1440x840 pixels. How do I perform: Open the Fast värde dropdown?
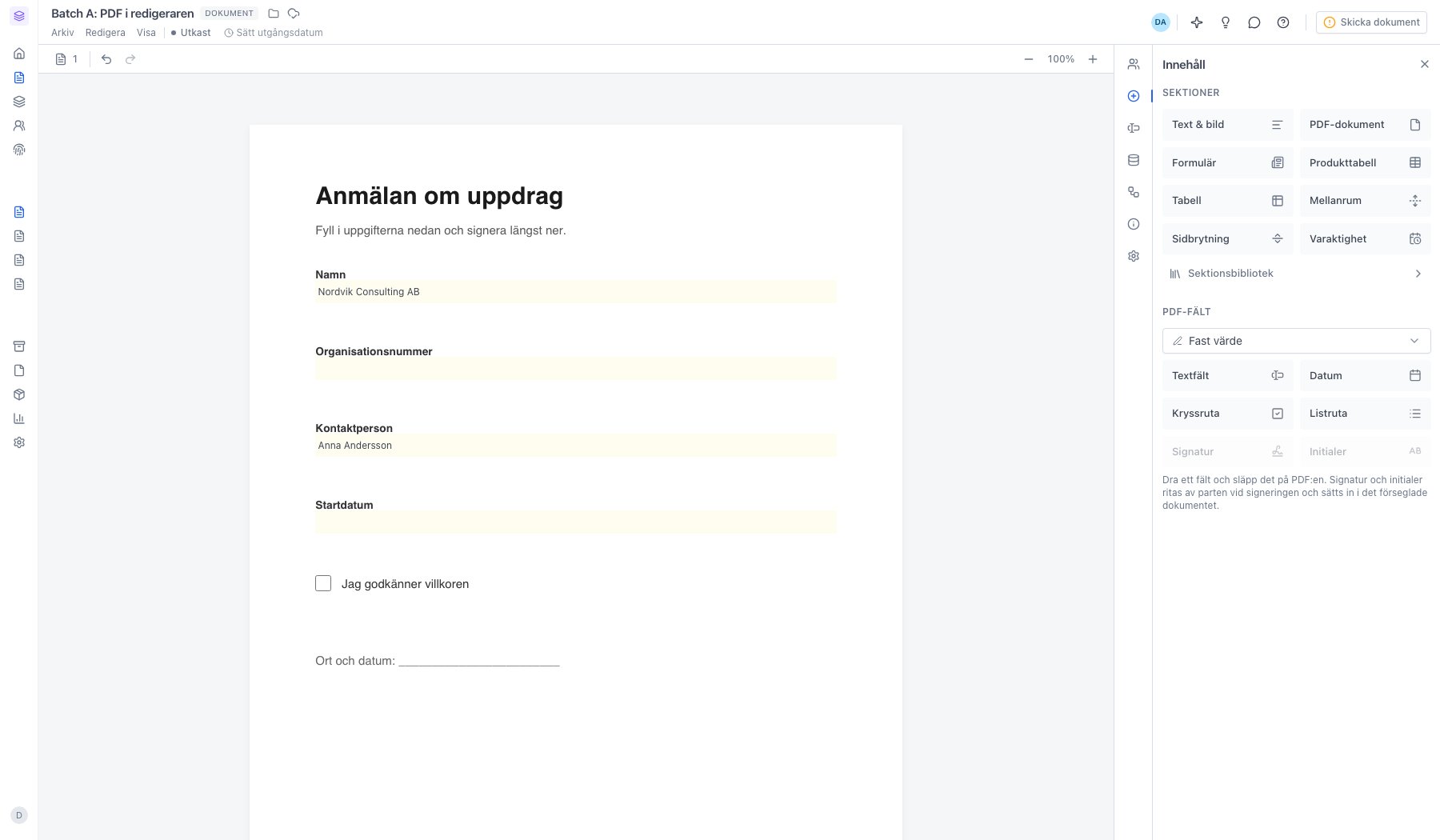pos(1296,341)
